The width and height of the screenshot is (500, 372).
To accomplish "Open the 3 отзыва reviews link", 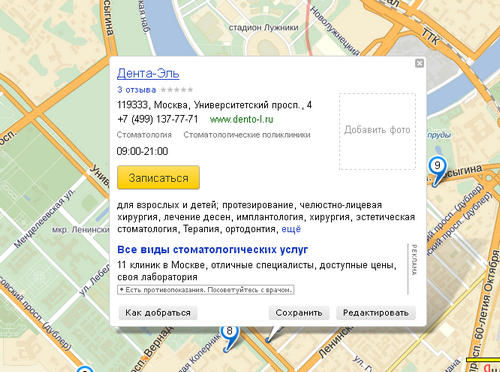I will coord(136,90).
